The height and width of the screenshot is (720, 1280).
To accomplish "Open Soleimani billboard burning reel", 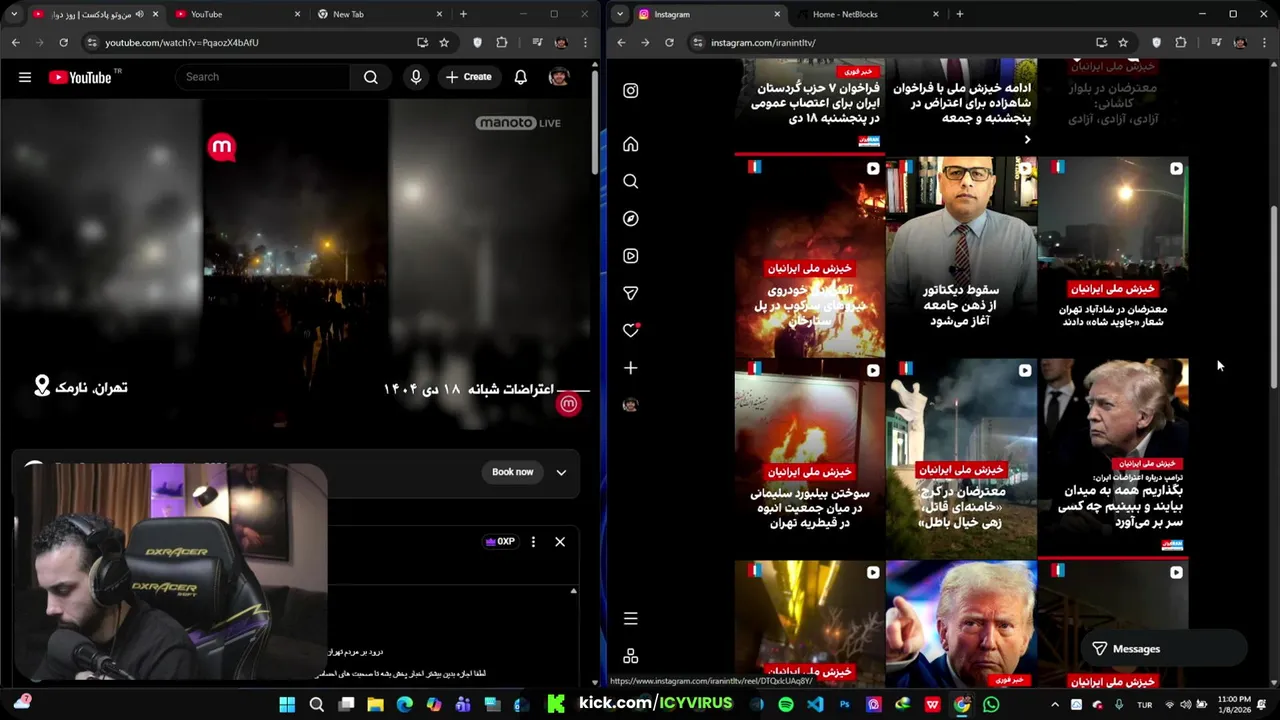I will click(809, 458).
